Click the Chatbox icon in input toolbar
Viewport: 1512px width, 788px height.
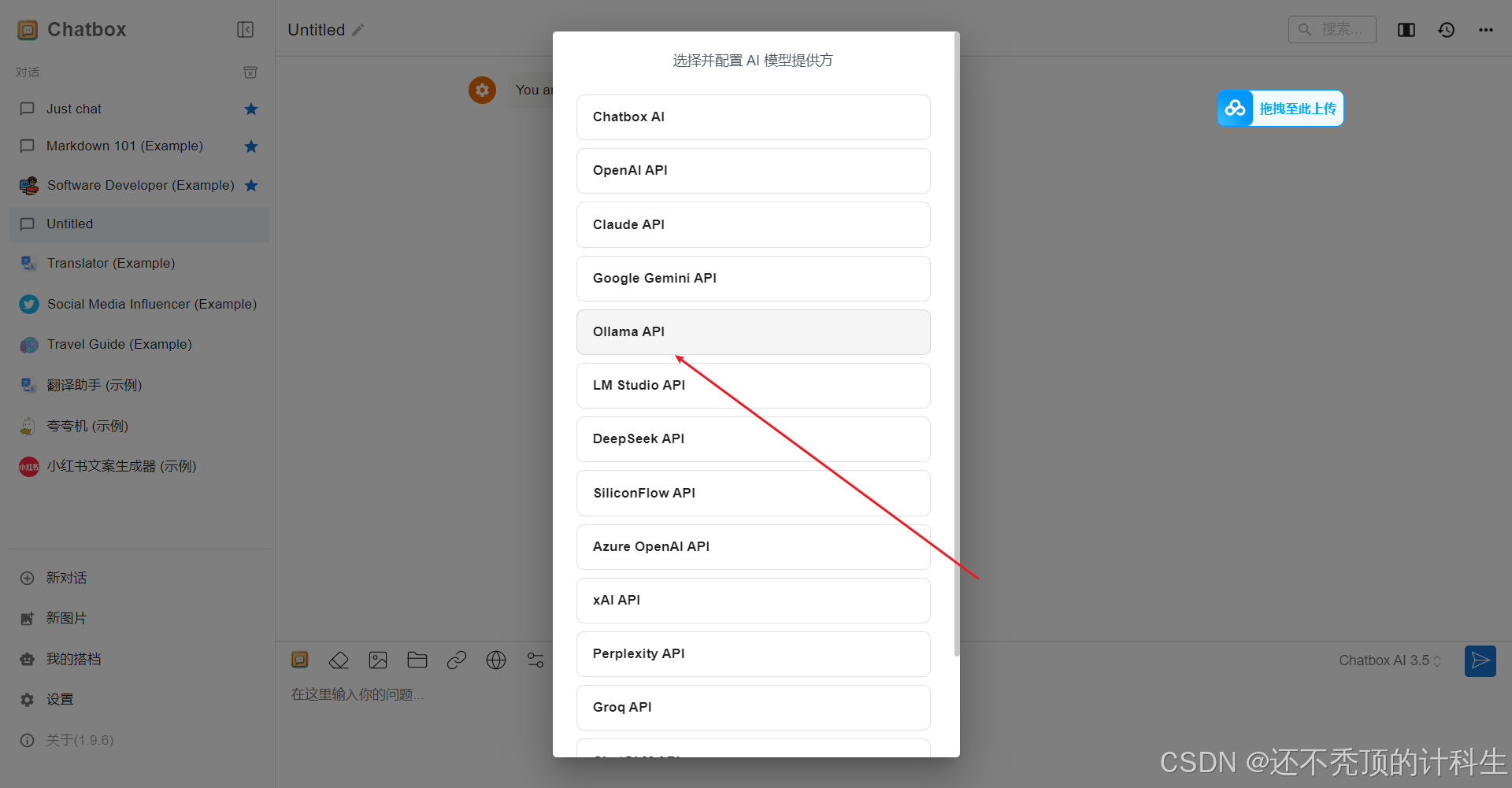pos(300,660)
